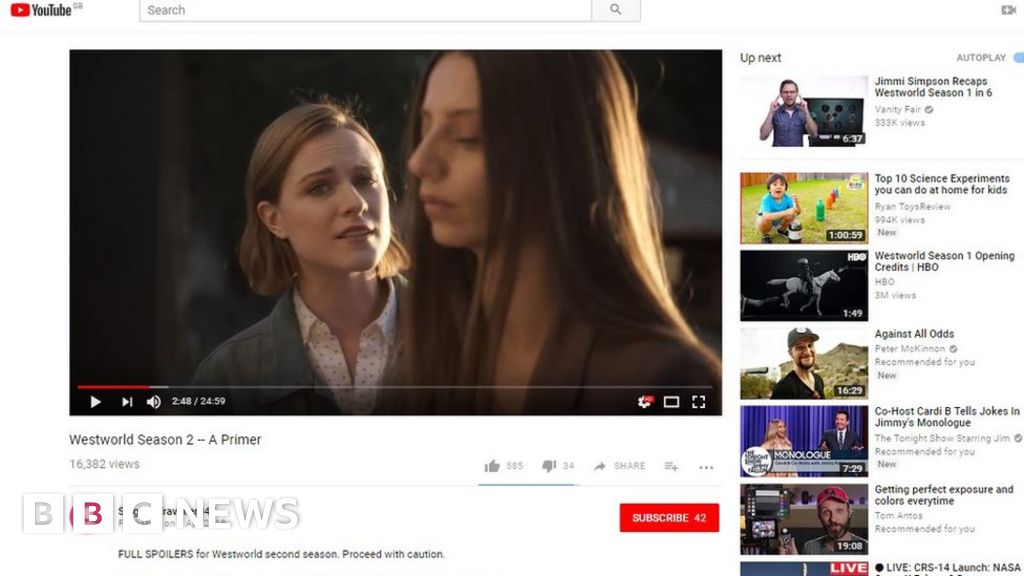
Task: Open the three-dot more actions menu
Action: (x=706, y=467)
